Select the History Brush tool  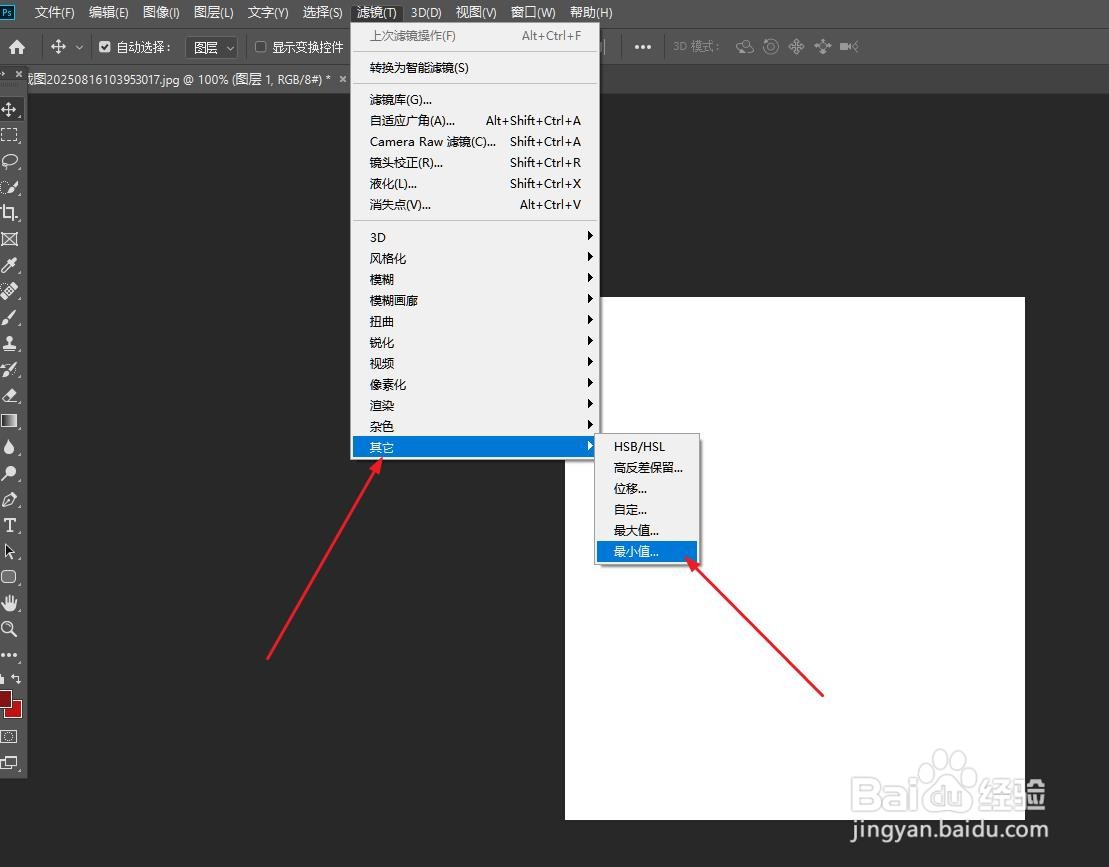pyautogui.click(x=10, y=369)
